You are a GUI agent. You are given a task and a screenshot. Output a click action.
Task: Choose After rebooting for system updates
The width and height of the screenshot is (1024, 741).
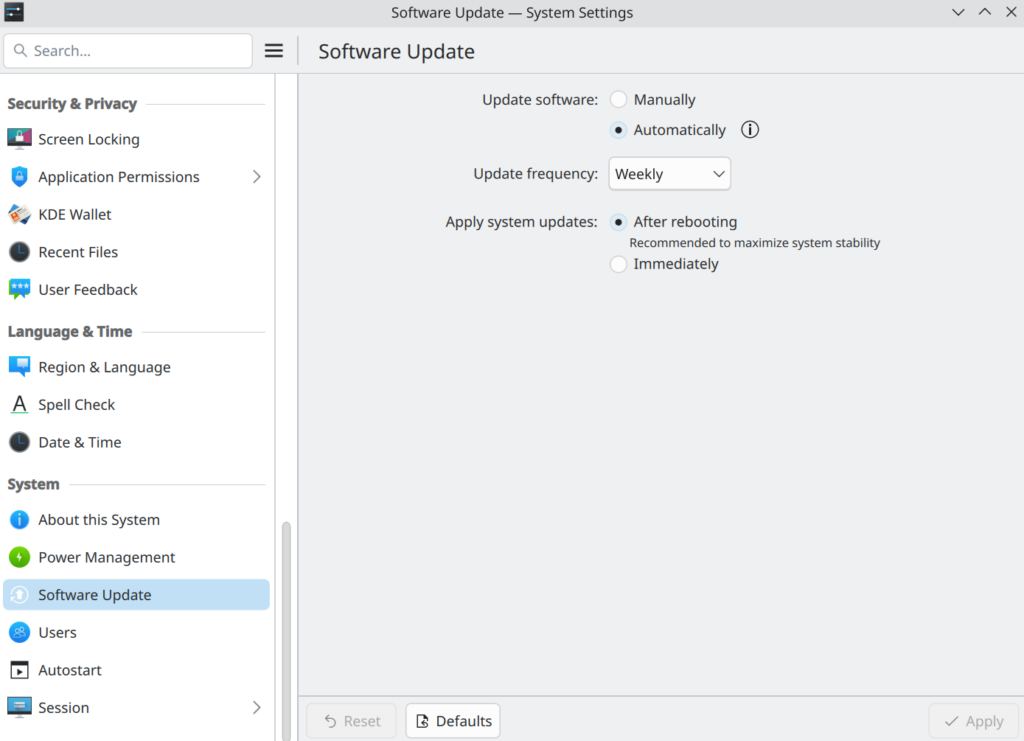click(x=673, y=222)
